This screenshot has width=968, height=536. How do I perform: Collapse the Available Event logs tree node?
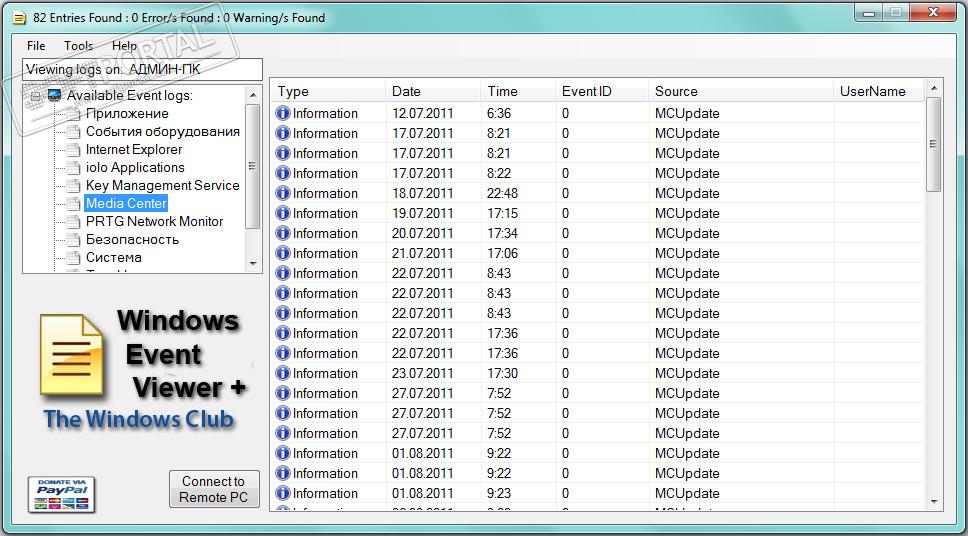35,96
